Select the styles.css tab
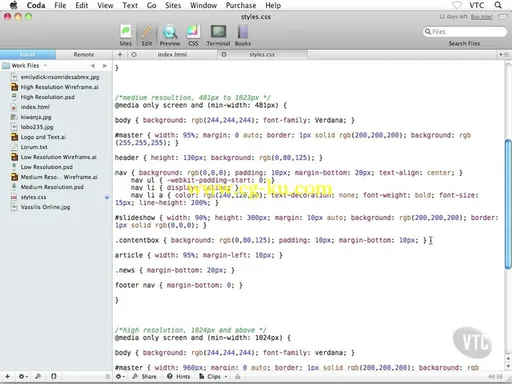The image size is (512, 384). coord(262,54)
